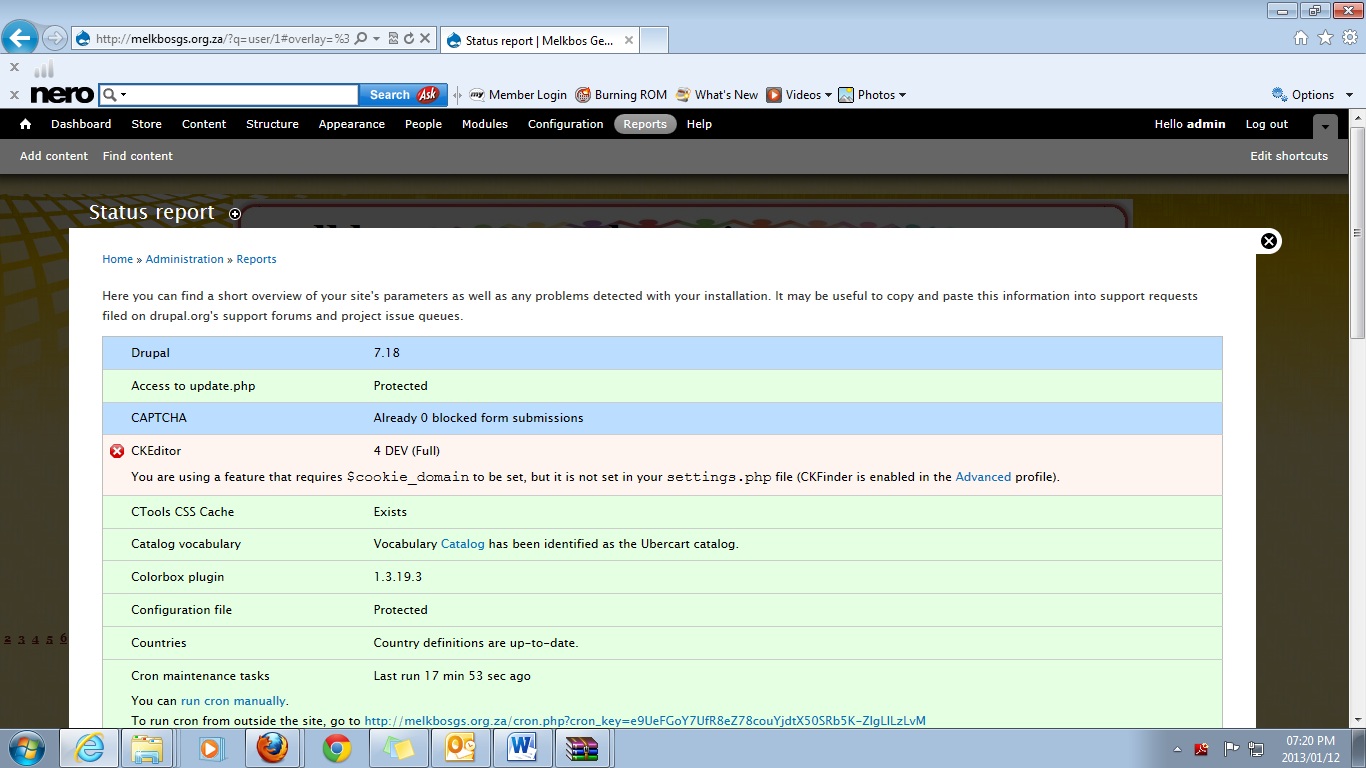Open the browser Home page icon

(x=1301, y=38)
